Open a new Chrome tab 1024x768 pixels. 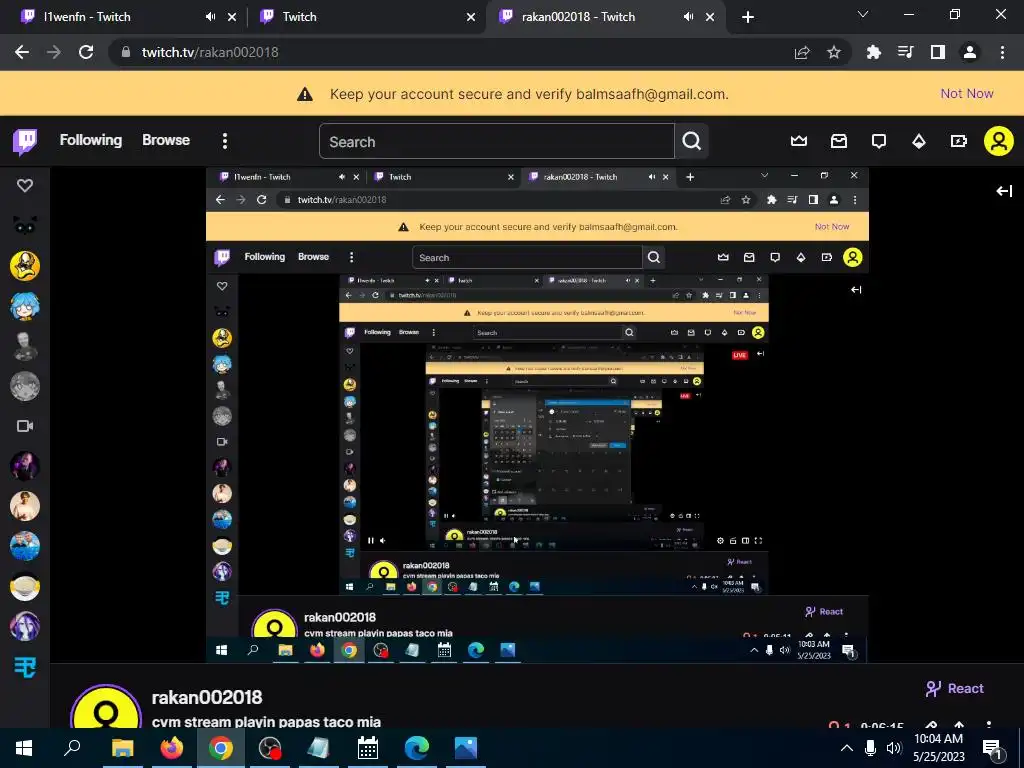pyautogui.click(x=748, y=17)
